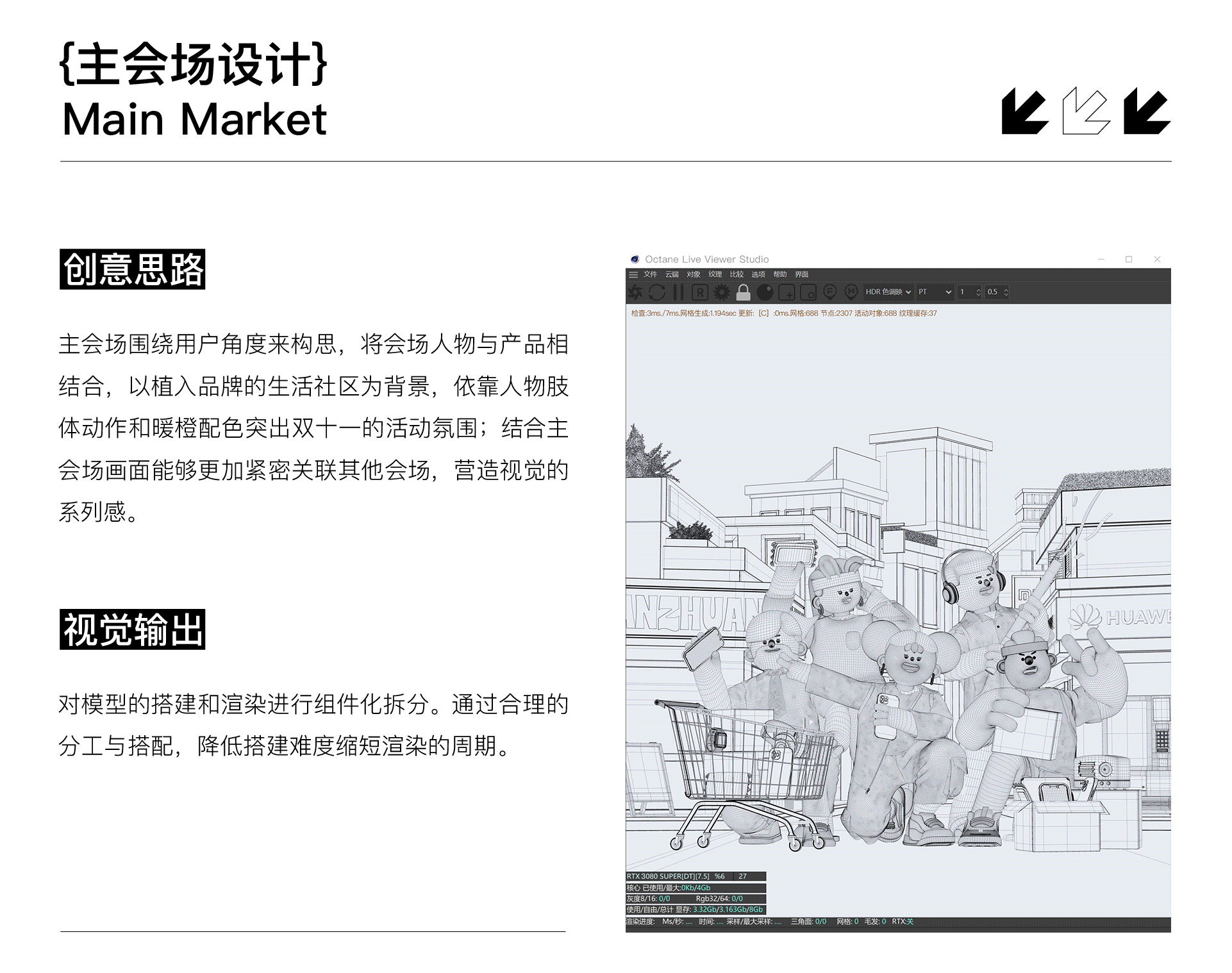1232x973 pixels.
Task: Open the 文件 menu
Action: 650,274
